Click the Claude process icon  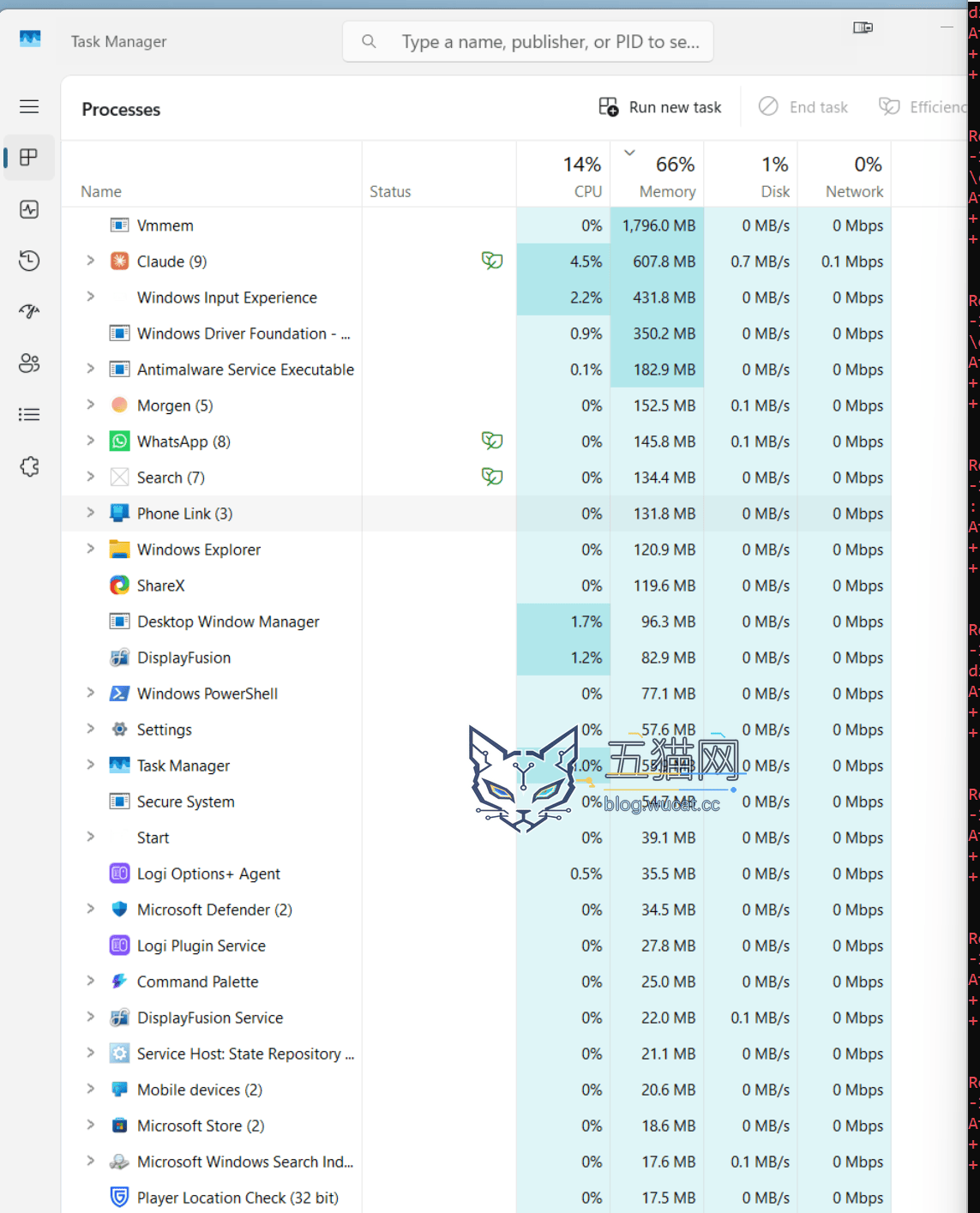coord(120,261)
